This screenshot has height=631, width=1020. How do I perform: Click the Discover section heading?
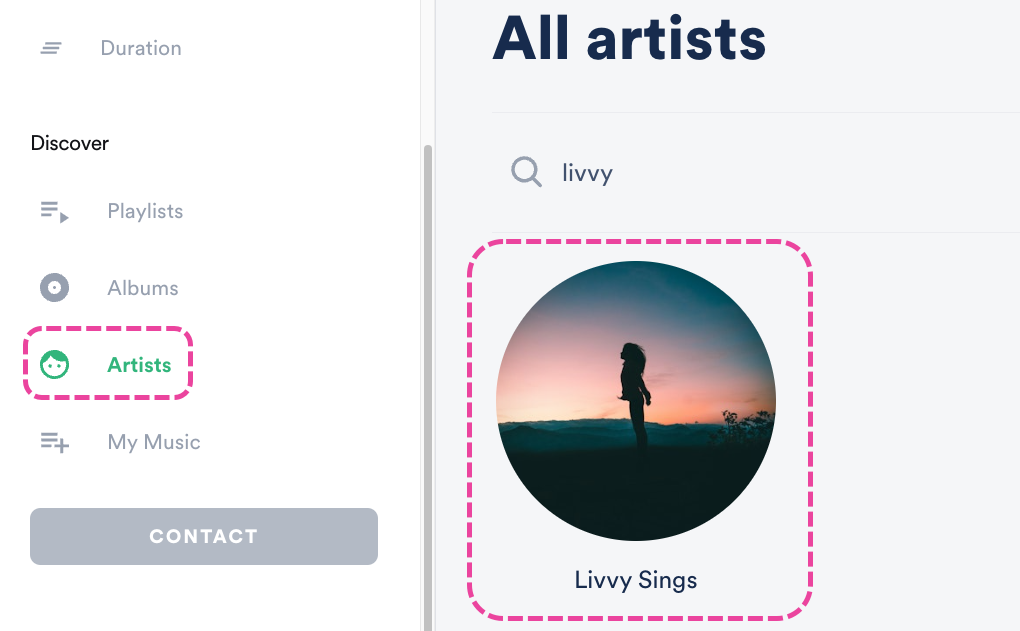coord(70,143)
